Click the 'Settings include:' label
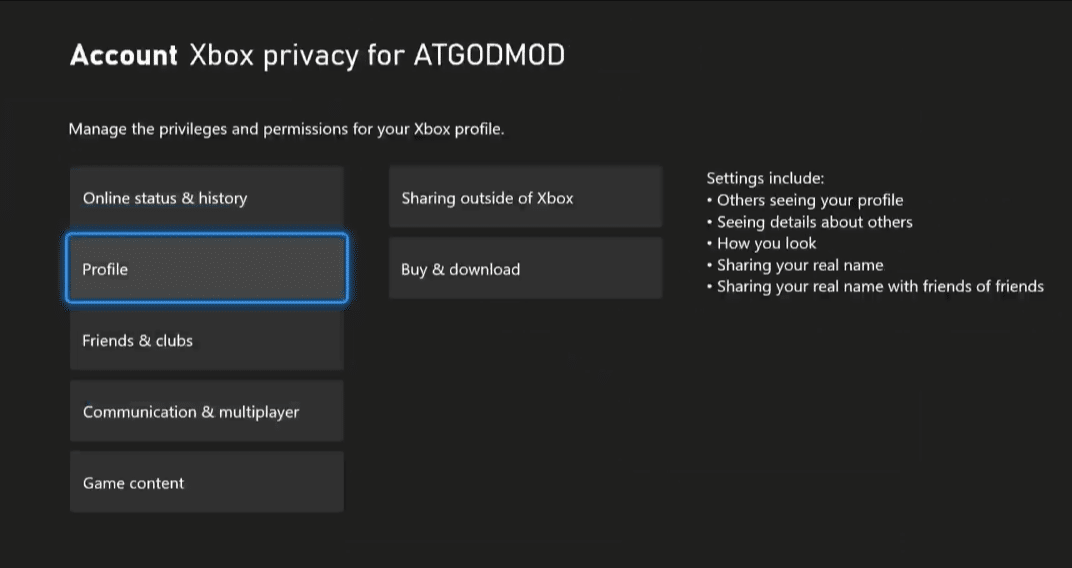1072x568 pixels. [x=765, y=178]
